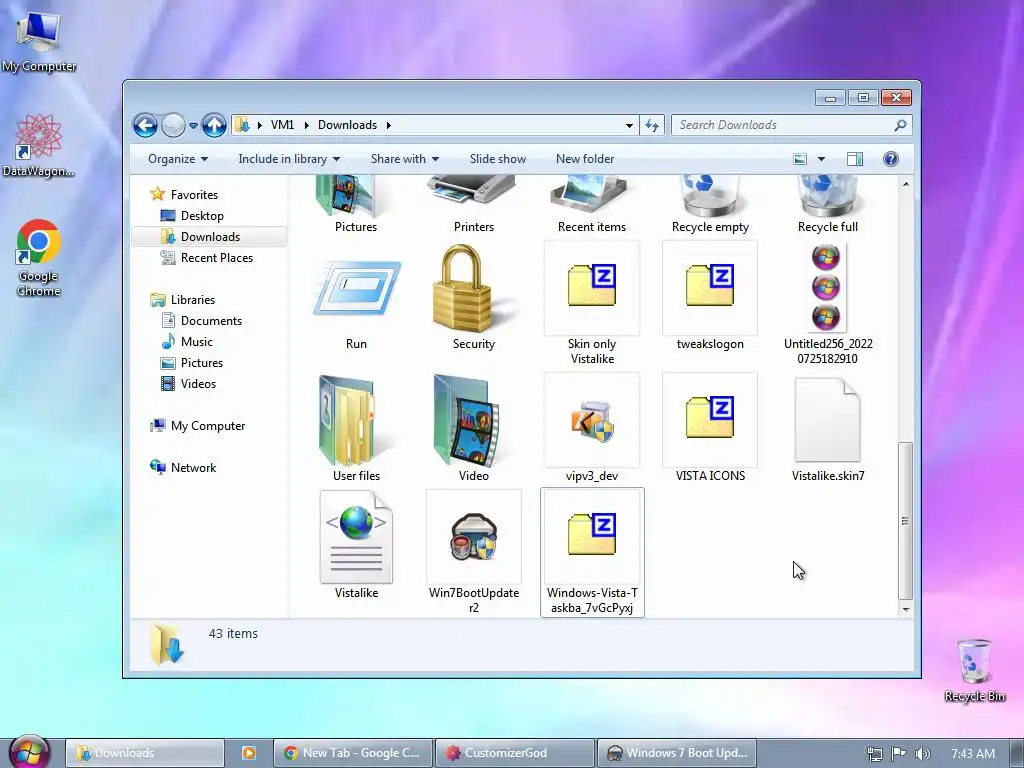1024x768 pixels.
Task: Change the view with the views button
Action: 799,159
